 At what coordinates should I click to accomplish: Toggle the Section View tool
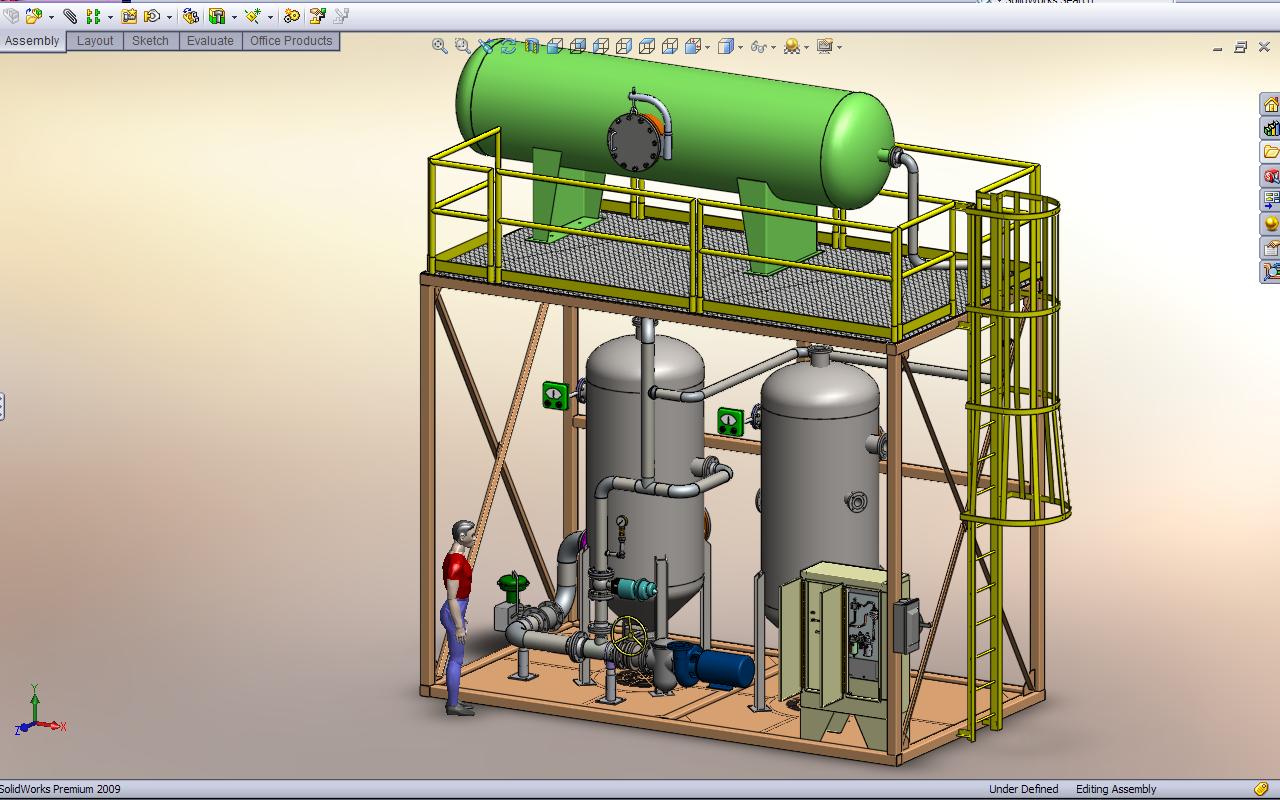[x=532, y=46]
